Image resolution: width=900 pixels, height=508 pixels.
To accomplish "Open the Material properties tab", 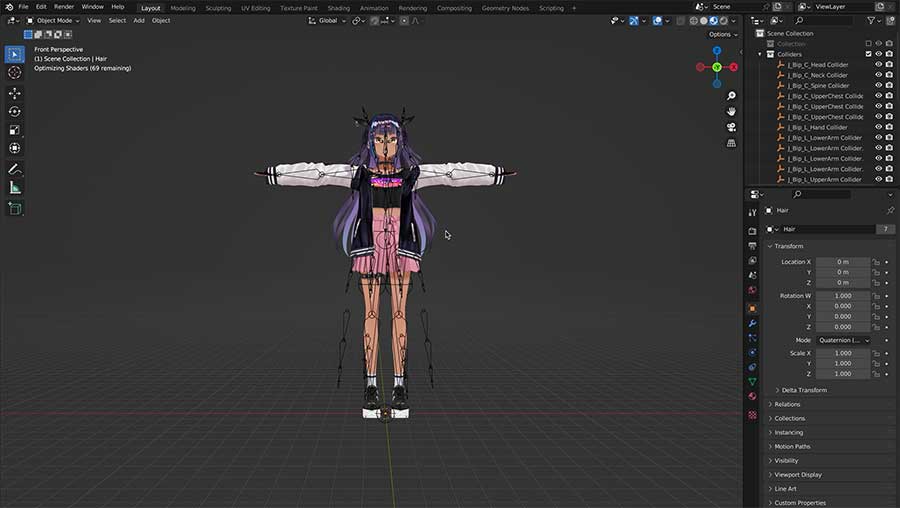I will [752, 396].
